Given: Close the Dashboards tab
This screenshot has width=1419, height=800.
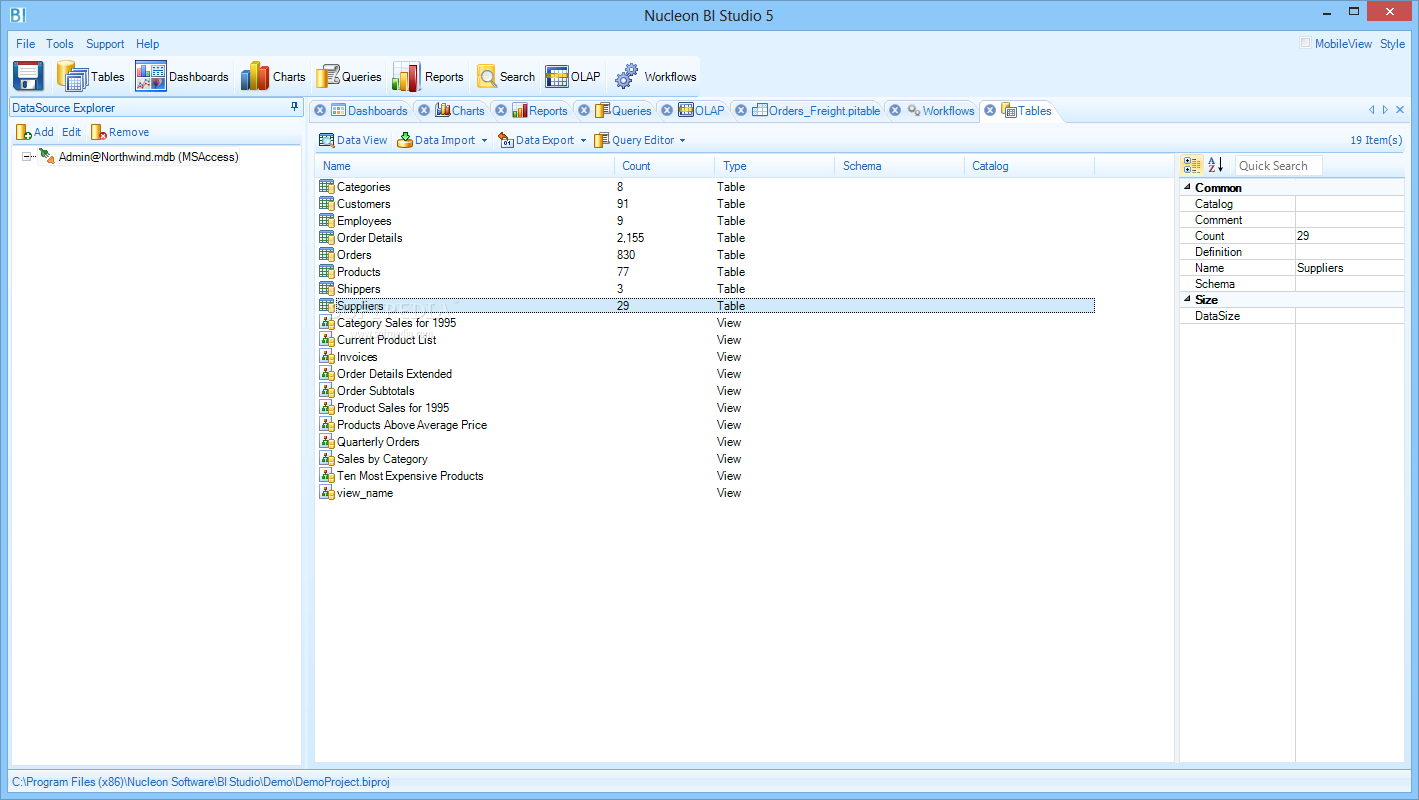Looking at the screenshot, I should point(320,111).
